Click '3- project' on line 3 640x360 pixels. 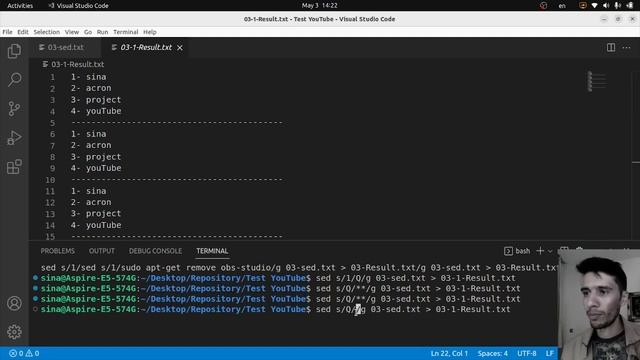pyautogui.click(x=96, y=100)
